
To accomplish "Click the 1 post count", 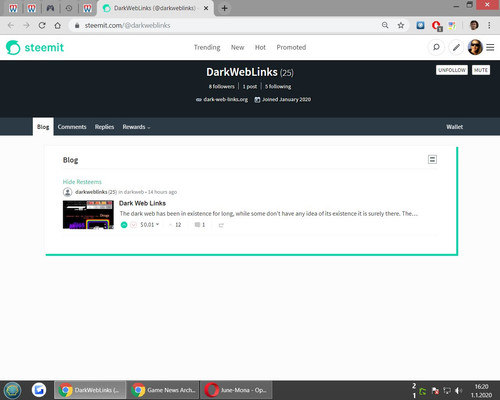I will (250, 86).
